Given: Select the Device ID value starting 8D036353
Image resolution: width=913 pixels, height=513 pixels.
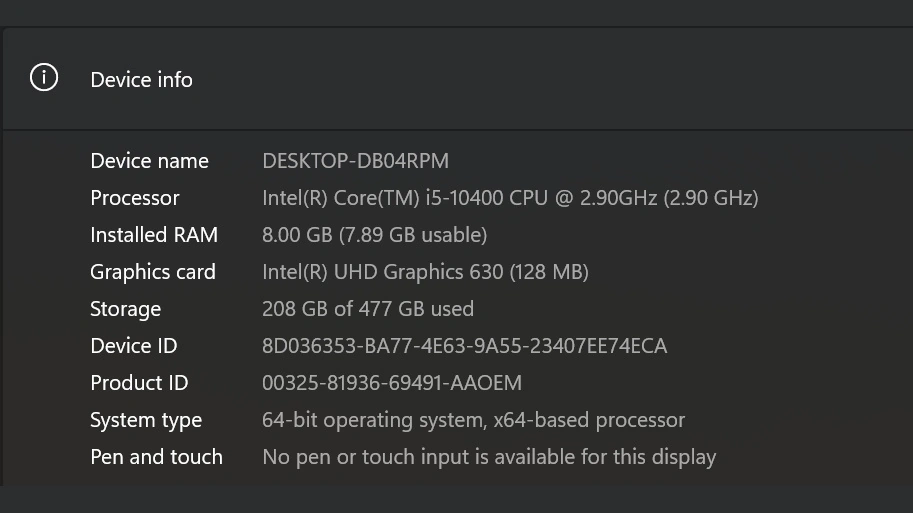Looking at the screenshot, I should [464, 346].
